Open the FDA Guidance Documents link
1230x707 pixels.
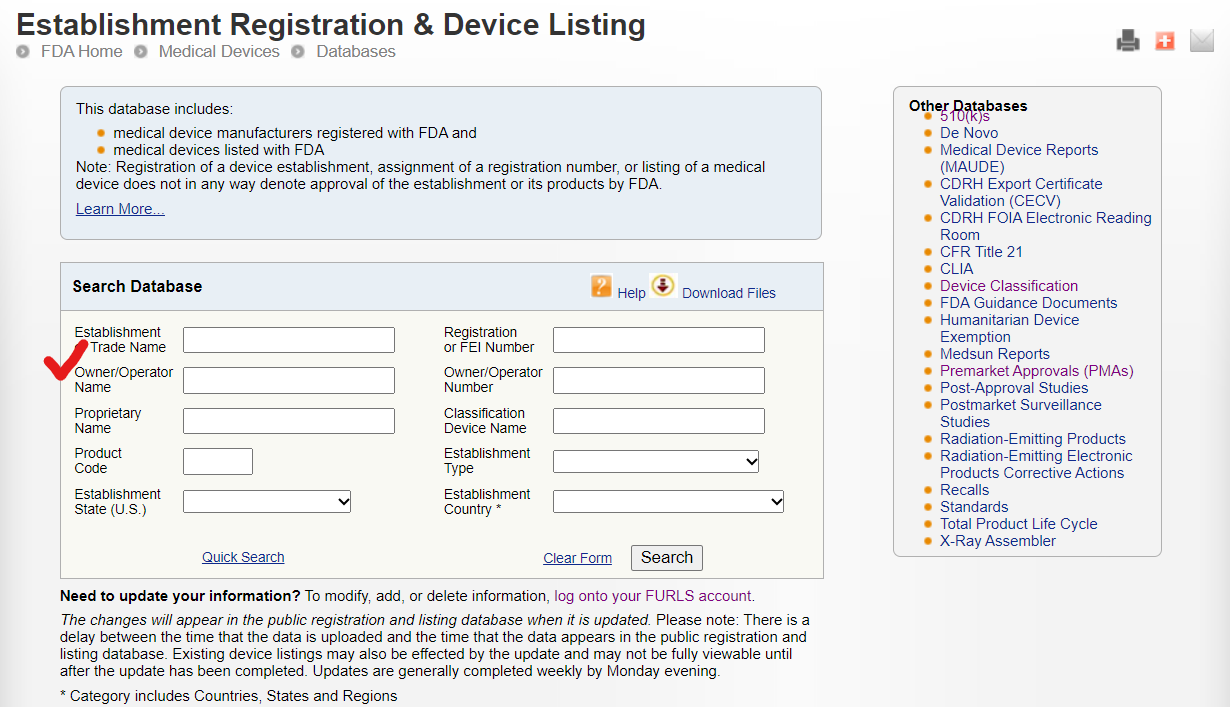tap(1028, 303)
